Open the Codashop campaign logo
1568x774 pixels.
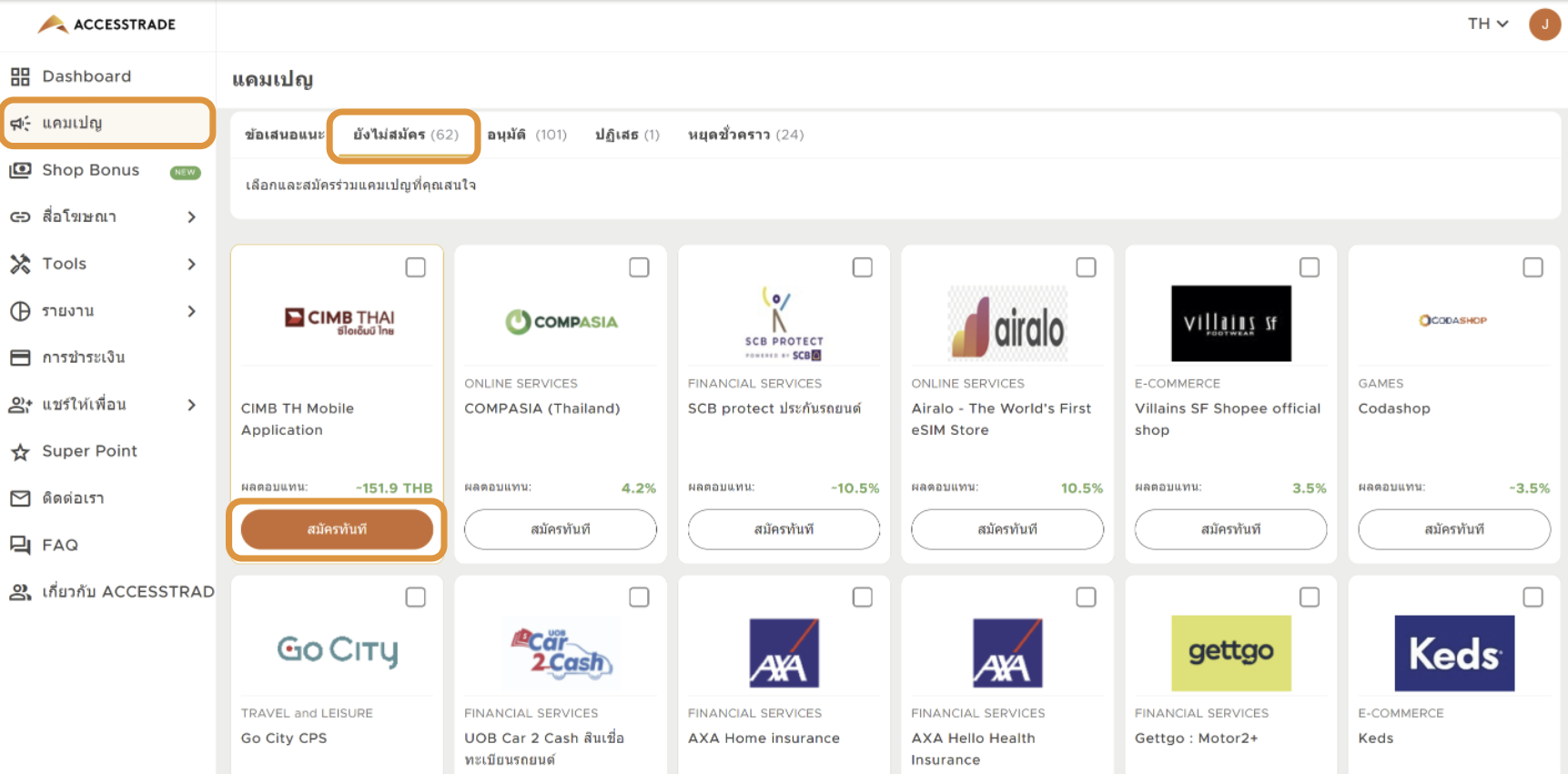point(1453,320)
